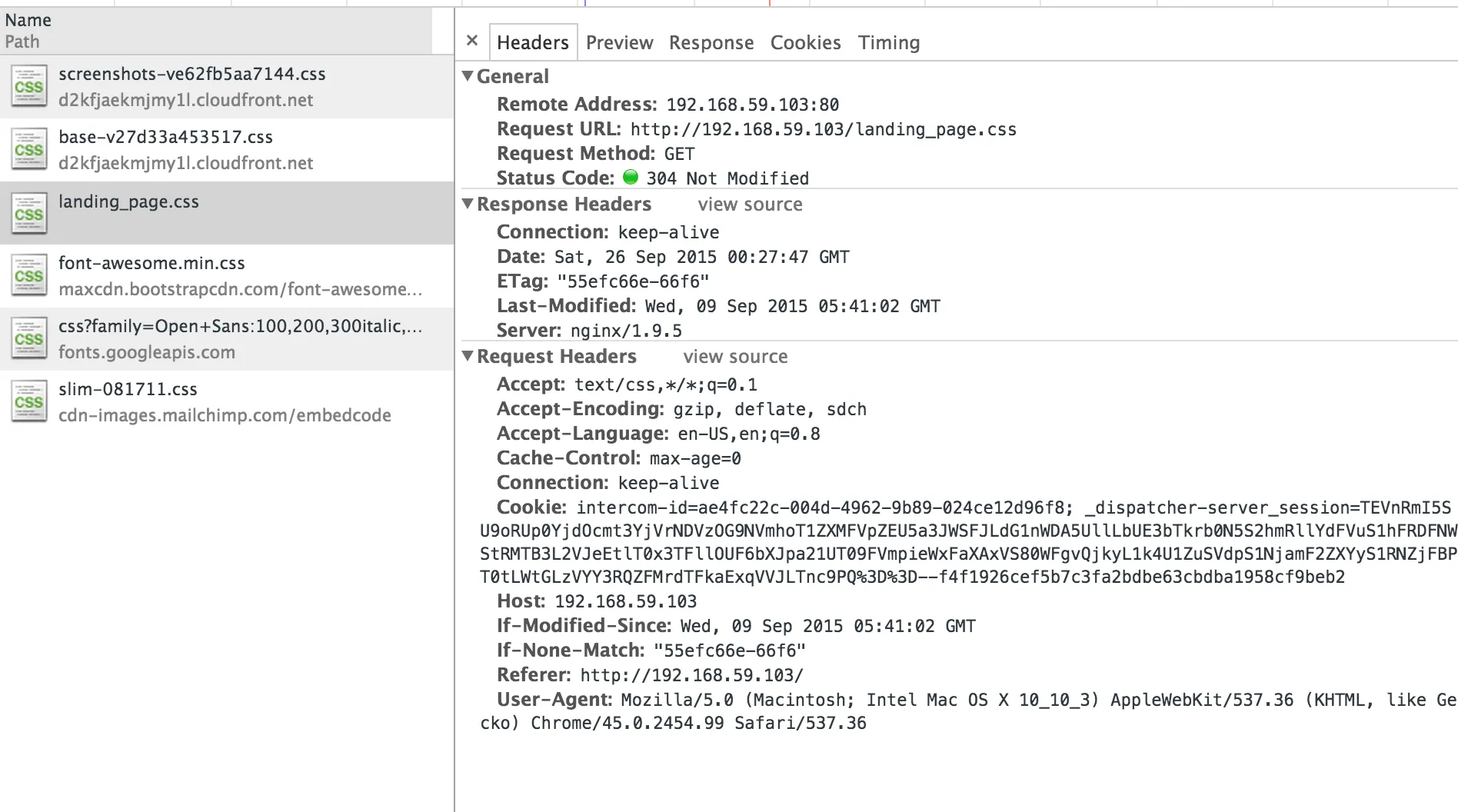1458x812 pixels.
Task: Click CSS icon of landing_page.css row
Action: tap(29, 214)
